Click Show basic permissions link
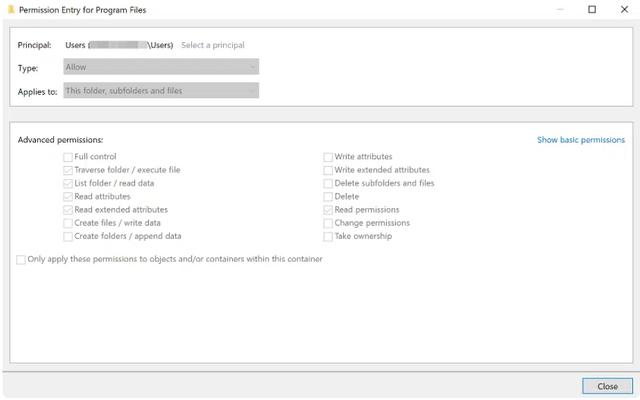 tap(580, 140)
